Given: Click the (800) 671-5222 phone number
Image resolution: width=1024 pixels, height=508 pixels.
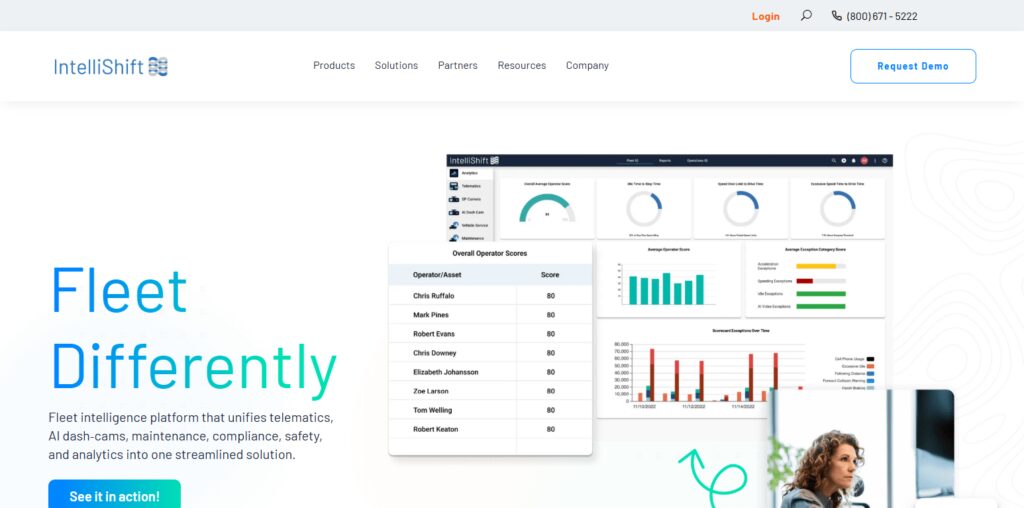Looking at the screenshot, I should click(x=882, y=16).
